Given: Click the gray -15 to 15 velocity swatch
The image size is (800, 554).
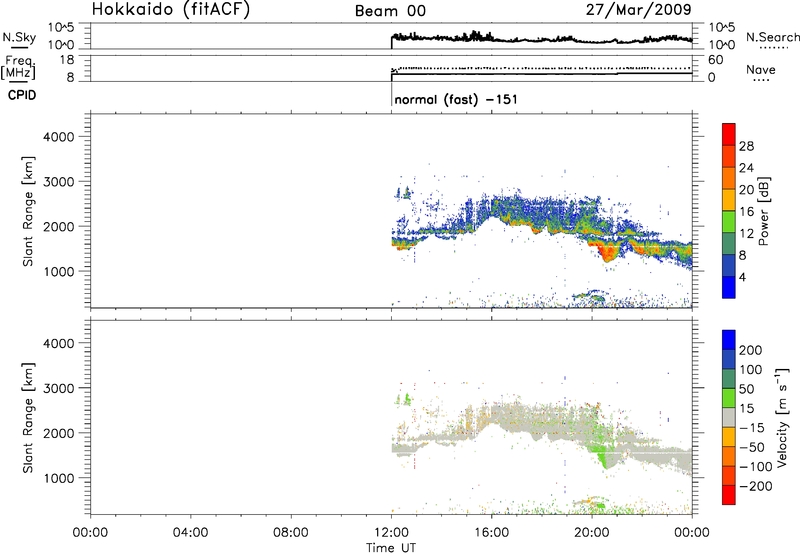Looking at the screenshot, I should tap(729, 417).
